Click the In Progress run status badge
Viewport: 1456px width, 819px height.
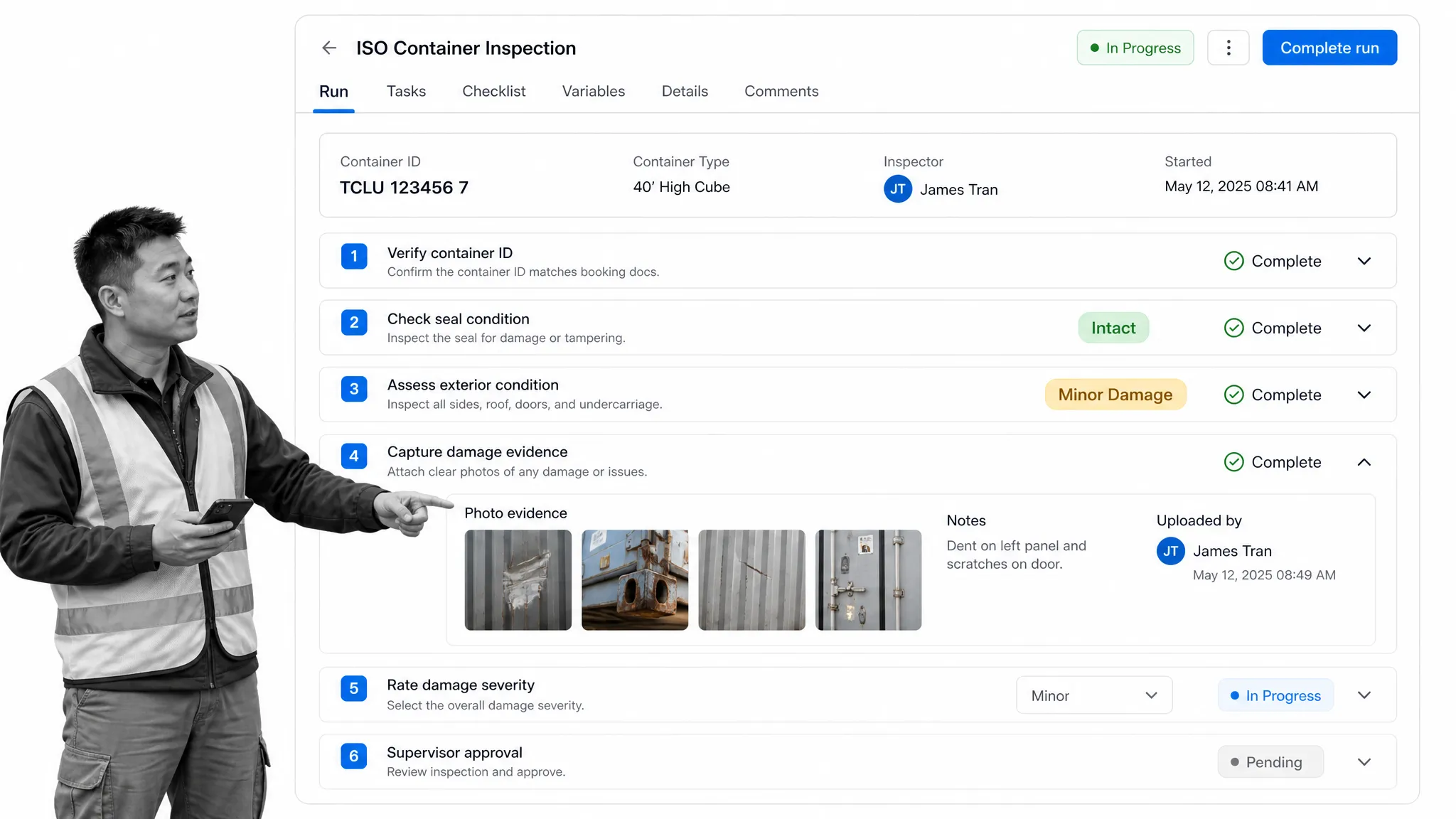(1135, 48)
